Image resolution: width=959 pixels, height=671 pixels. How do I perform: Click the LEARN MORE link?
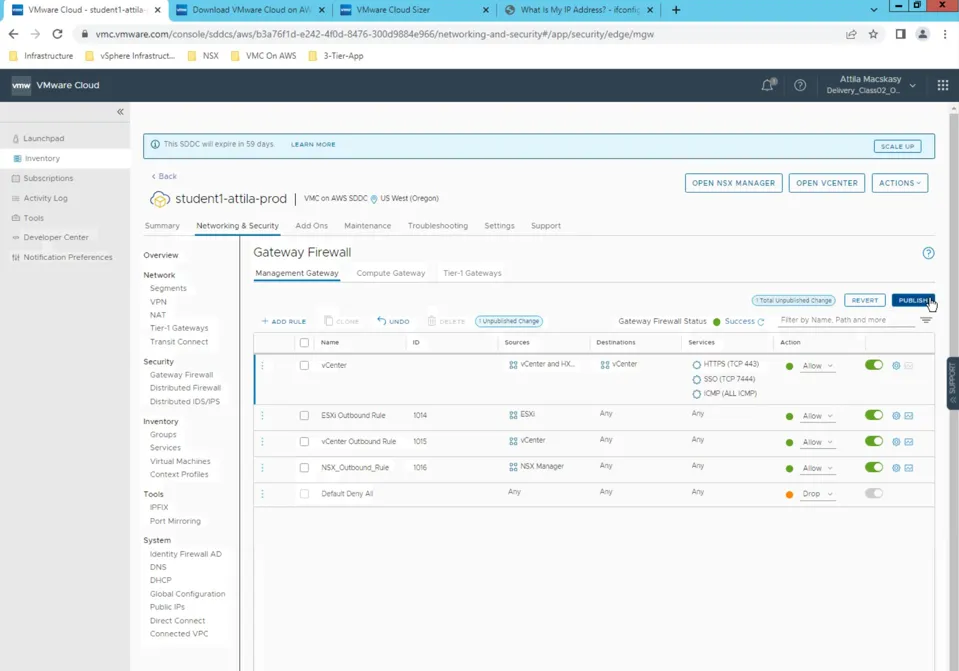coord(313,144)
